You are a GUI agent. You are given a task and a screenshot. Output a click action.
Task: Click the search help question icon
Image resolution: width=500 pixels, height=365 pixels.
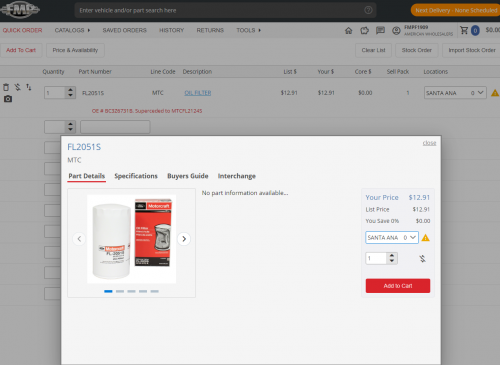point(368,10)
